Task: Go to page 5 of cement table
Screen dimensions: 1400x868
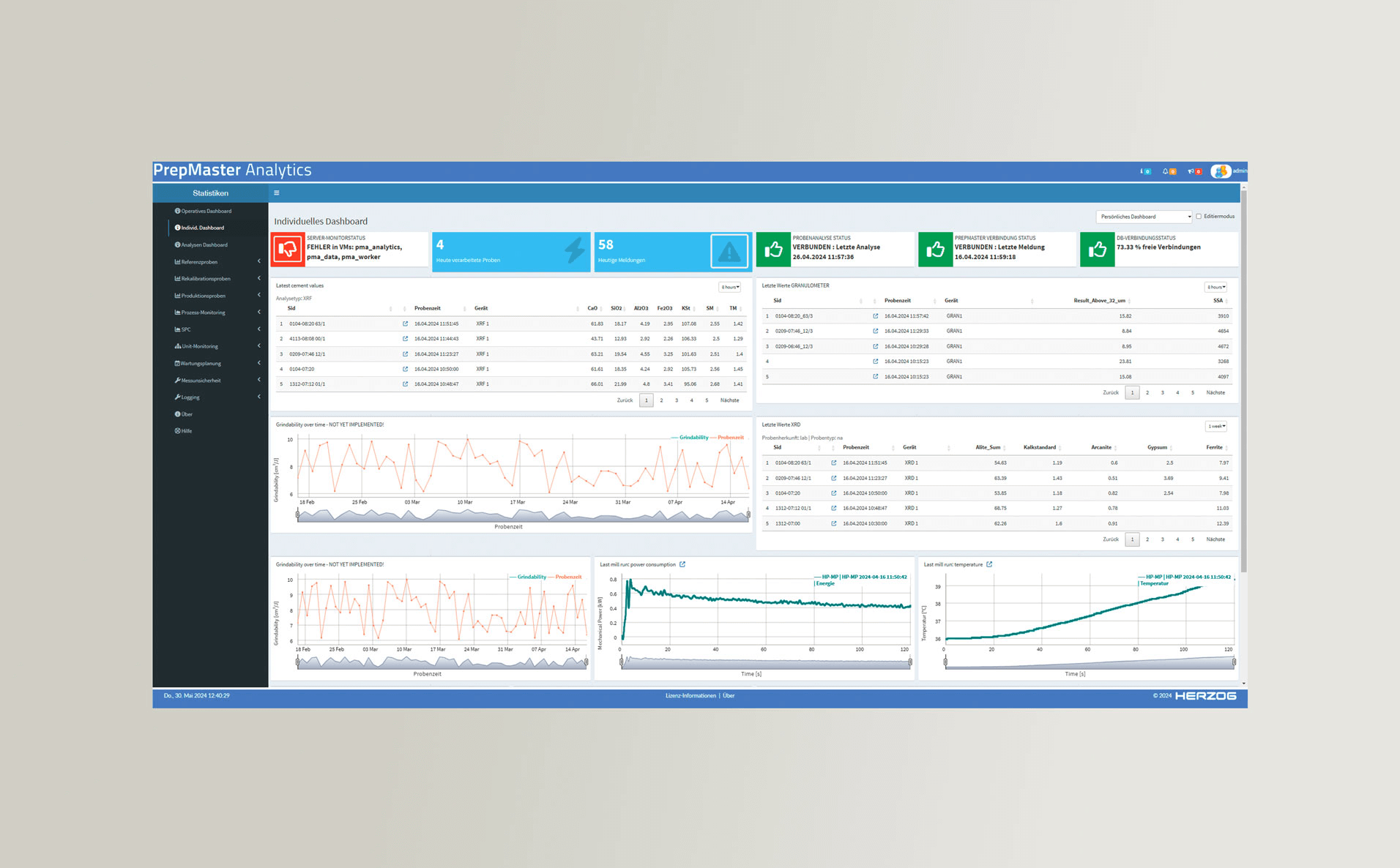Action: click(707, 400)
